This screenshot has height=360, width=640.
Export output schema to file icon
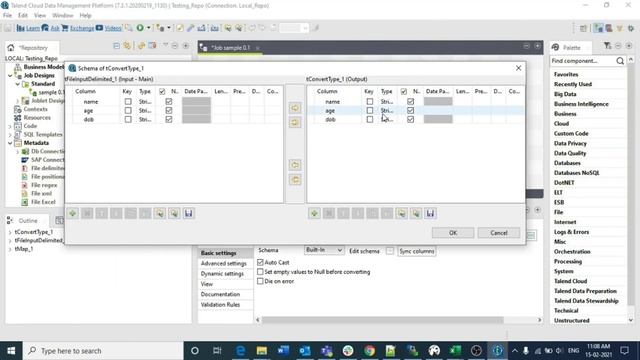pyautogui.click(x=416, y=213)
